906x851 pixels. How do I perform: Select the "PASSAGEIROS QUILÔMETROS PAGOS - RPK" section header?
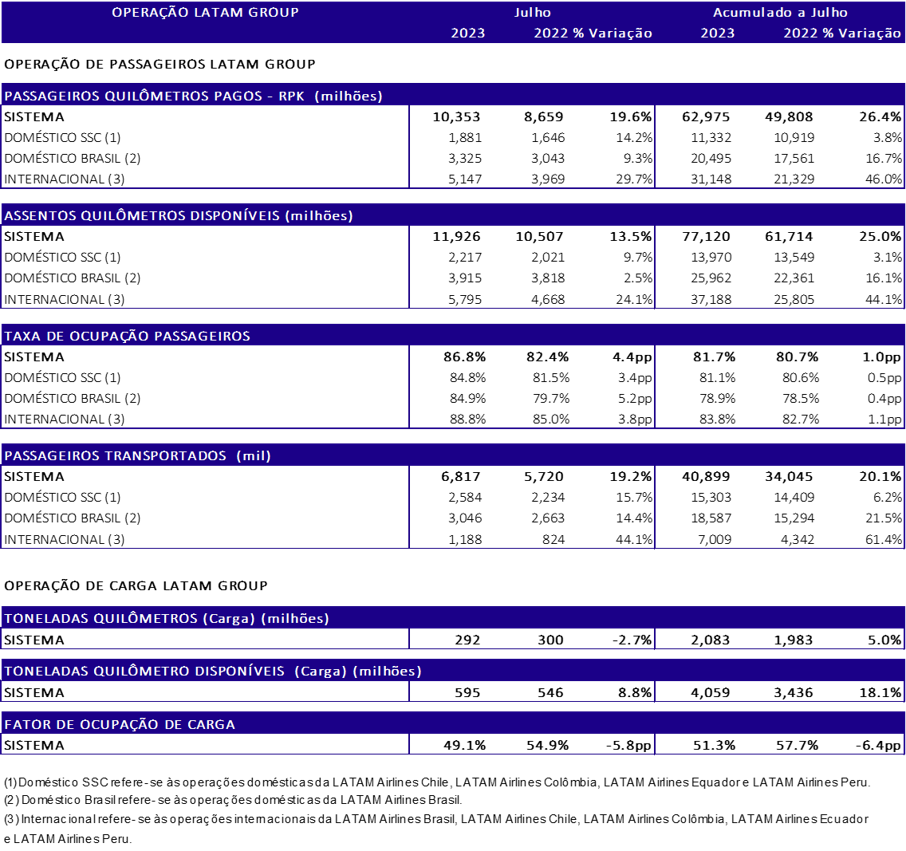coord(194,96)
